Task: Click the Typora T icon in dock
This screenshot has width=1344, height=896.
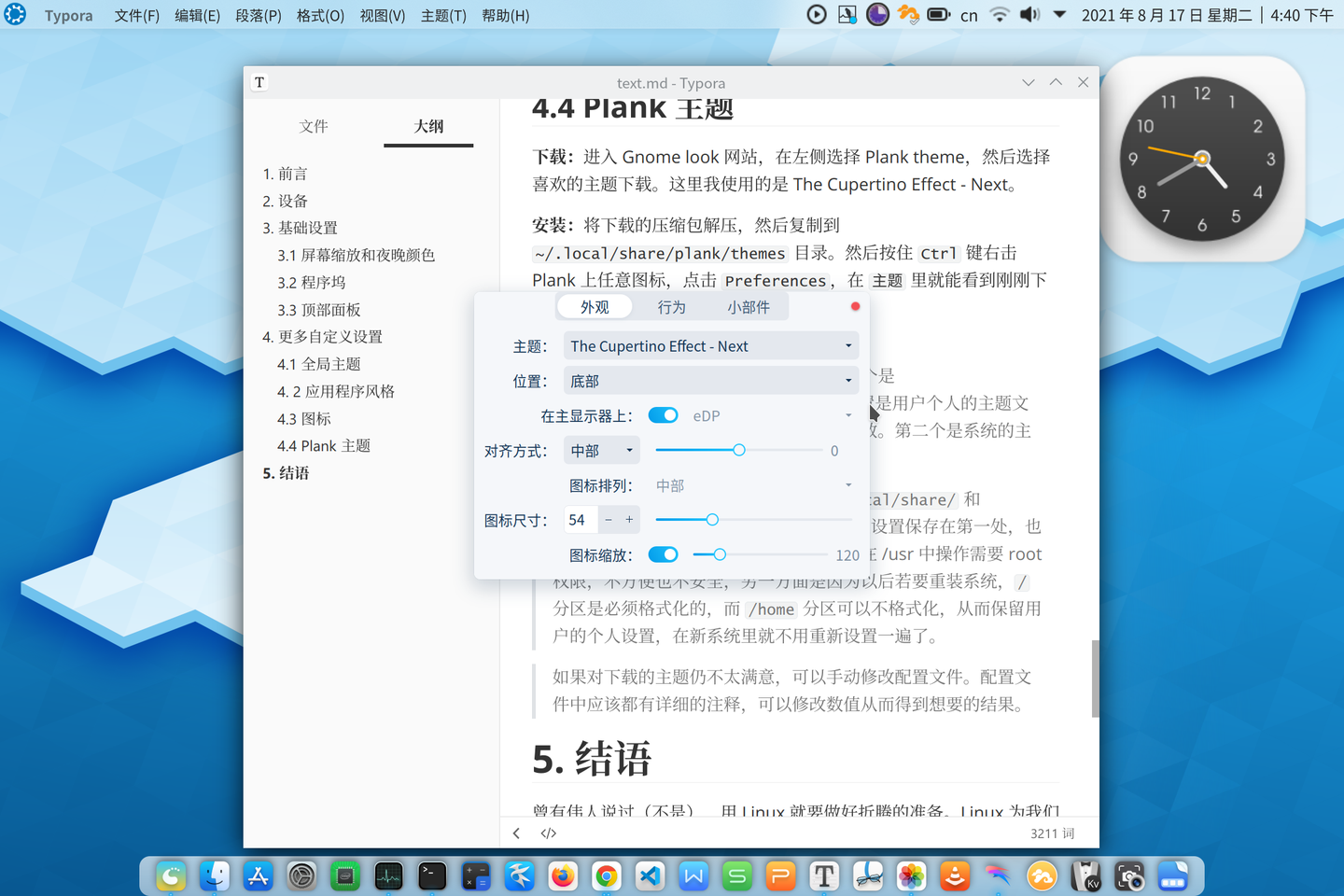Action: click(x=824, y=875)
